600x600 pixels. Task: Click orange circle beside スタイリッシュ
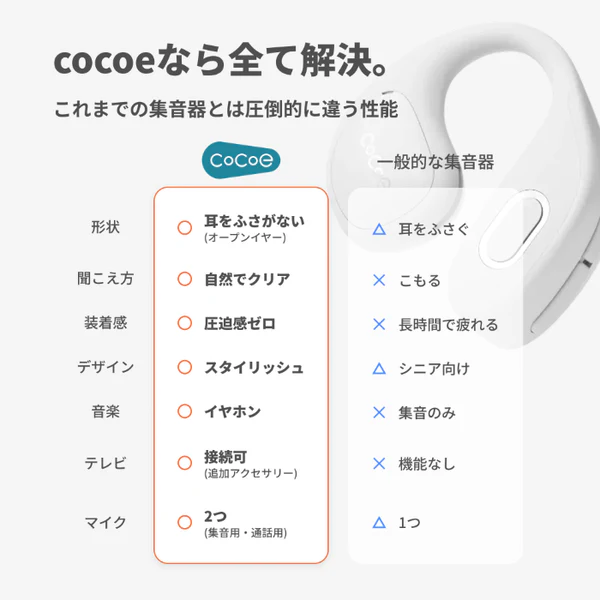click(184, 367)
